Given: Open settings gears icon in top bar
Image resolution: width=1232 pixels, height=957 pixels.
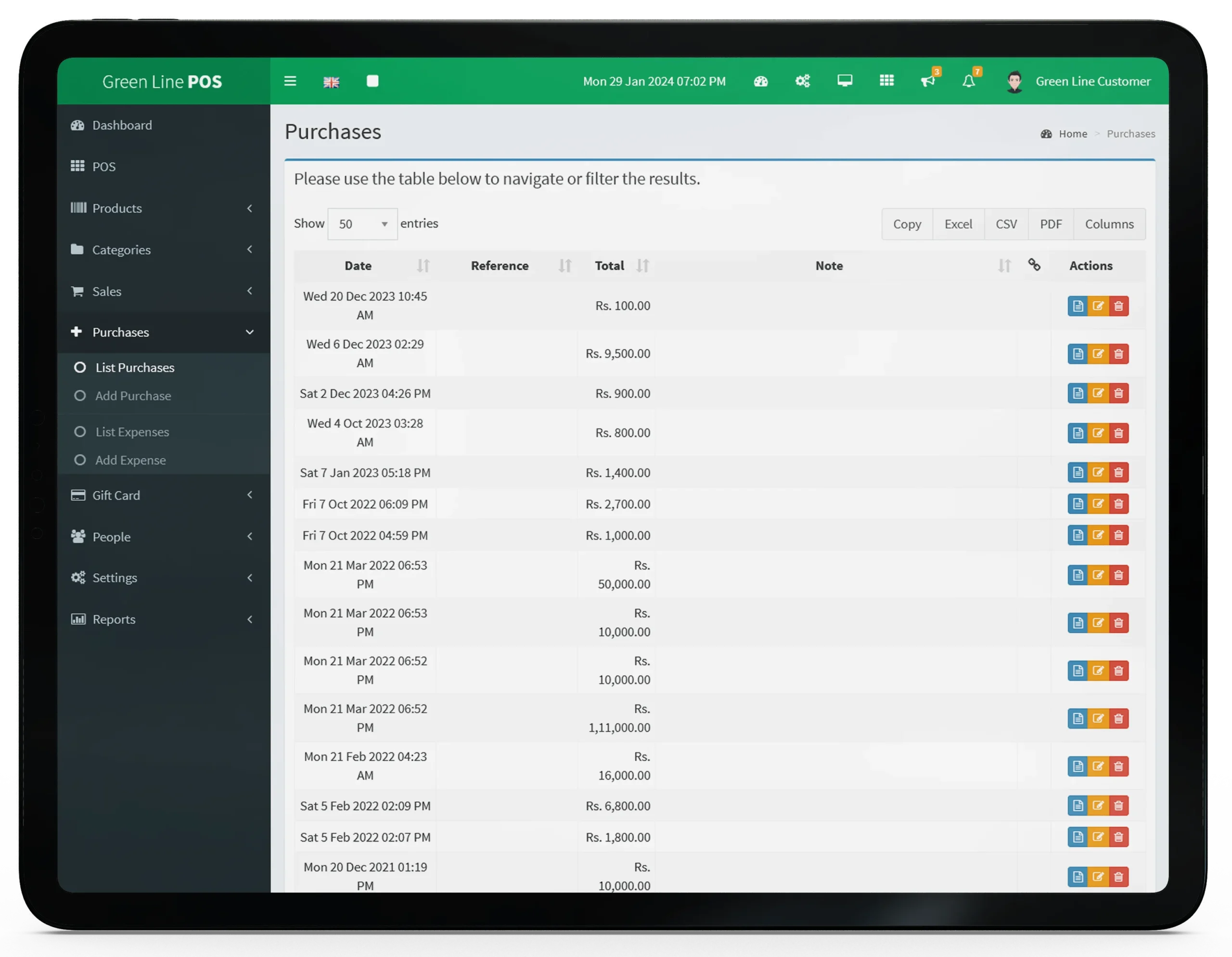Looking at the screenshot, I should [802, 81].
